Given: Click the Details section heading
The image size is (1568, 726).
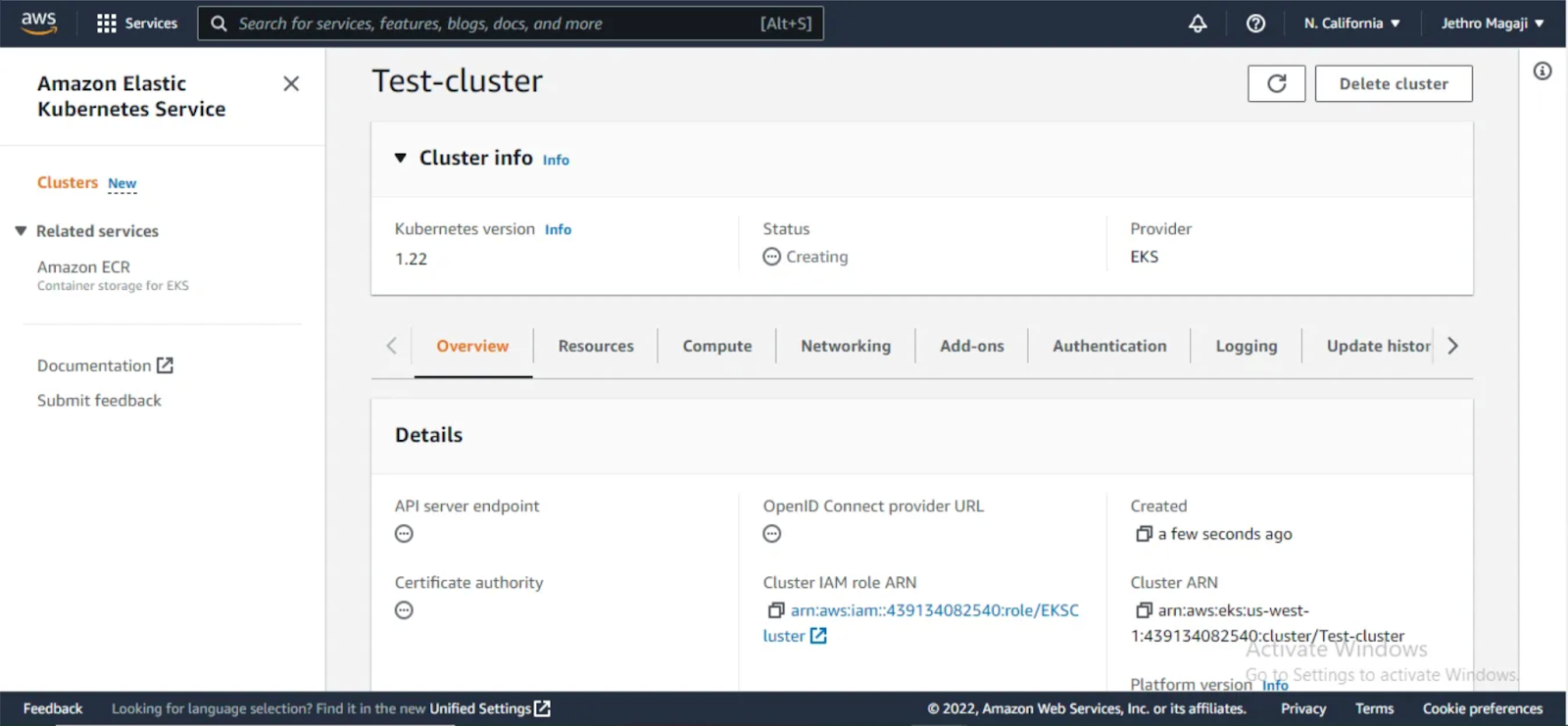Looking at the screenshot, I should [428, 435].
